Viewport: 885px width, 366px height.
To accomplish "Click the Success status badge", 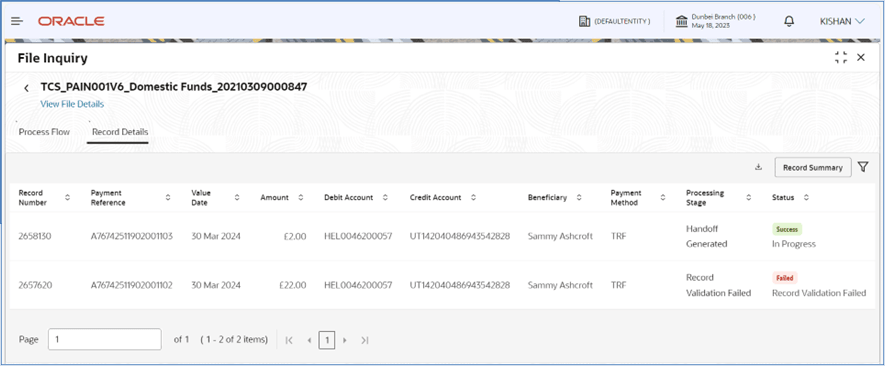I will click(x=787, y=229).
